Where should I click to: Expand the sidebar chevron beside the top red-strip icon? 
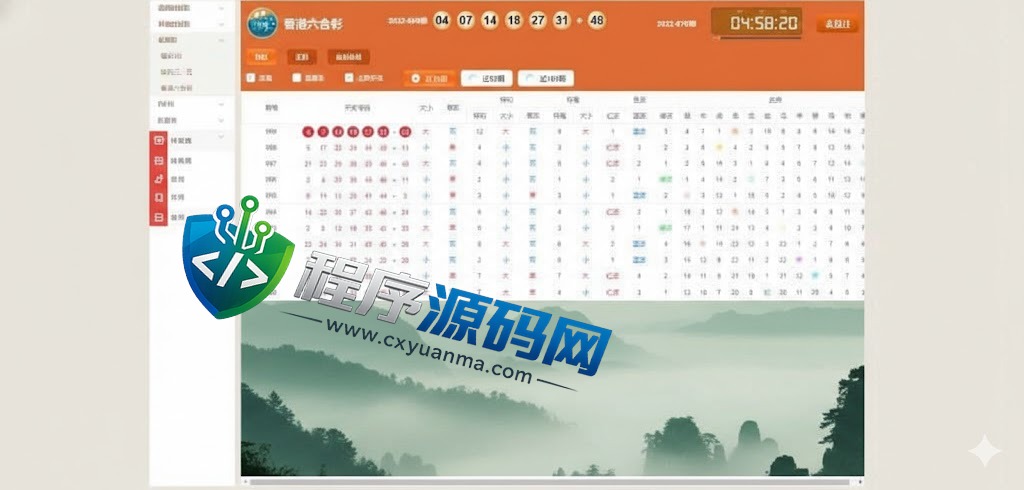(221, 137)
